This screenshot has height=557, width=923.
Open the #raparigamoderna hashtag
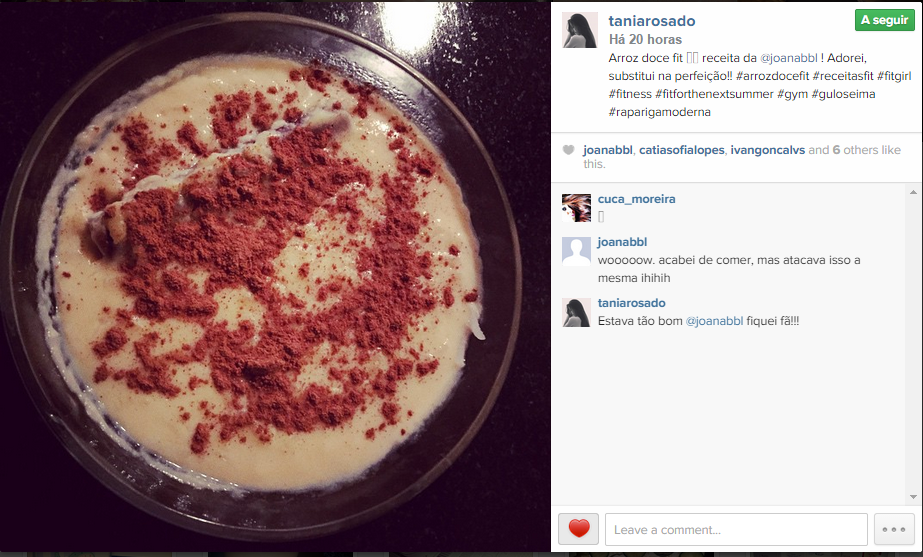[659, 112]
